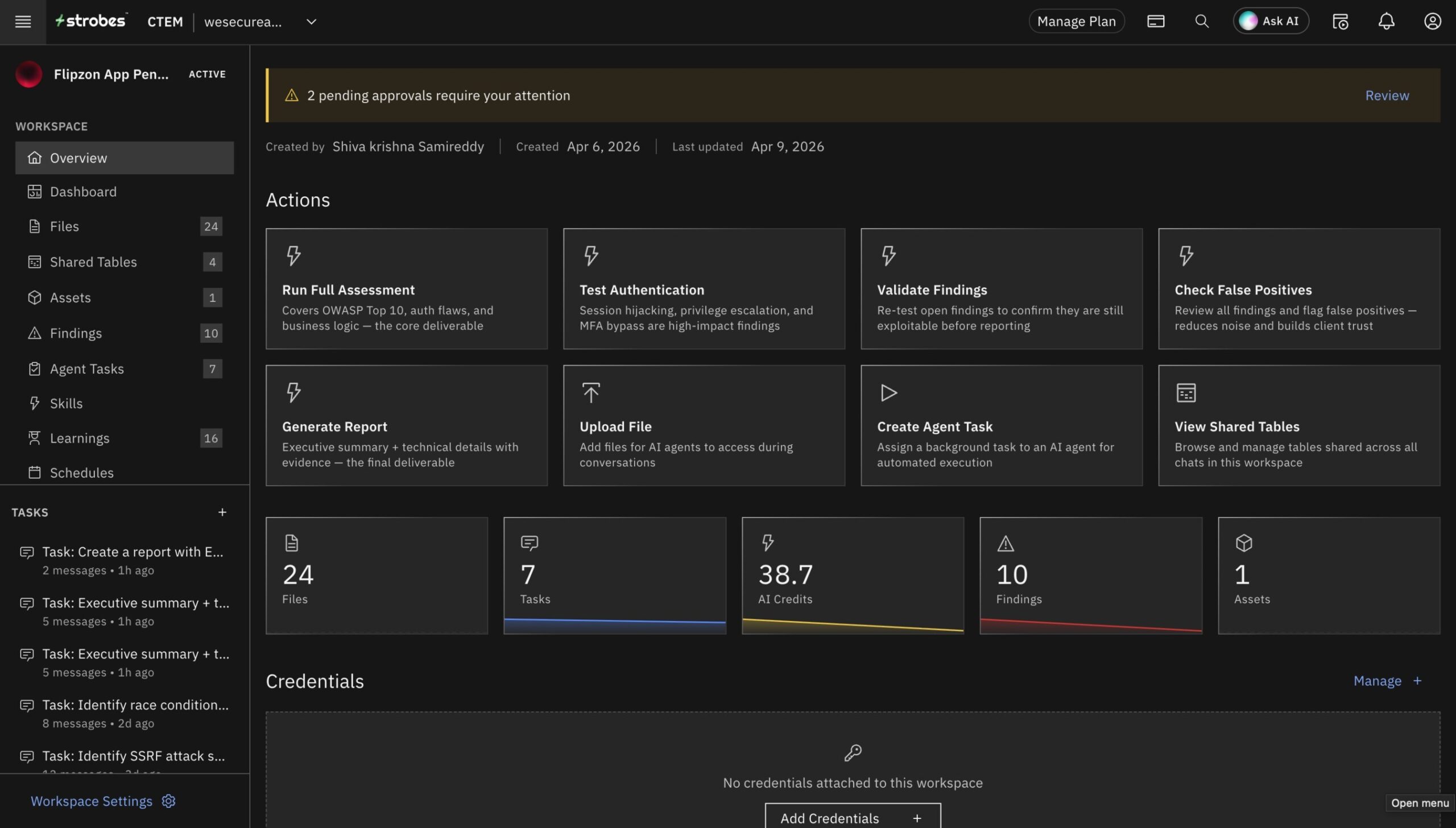Open the Dashboard sidebar entry
Image resolution: width=1456 pixels, height=828 pixels.
tap(83, 192)
